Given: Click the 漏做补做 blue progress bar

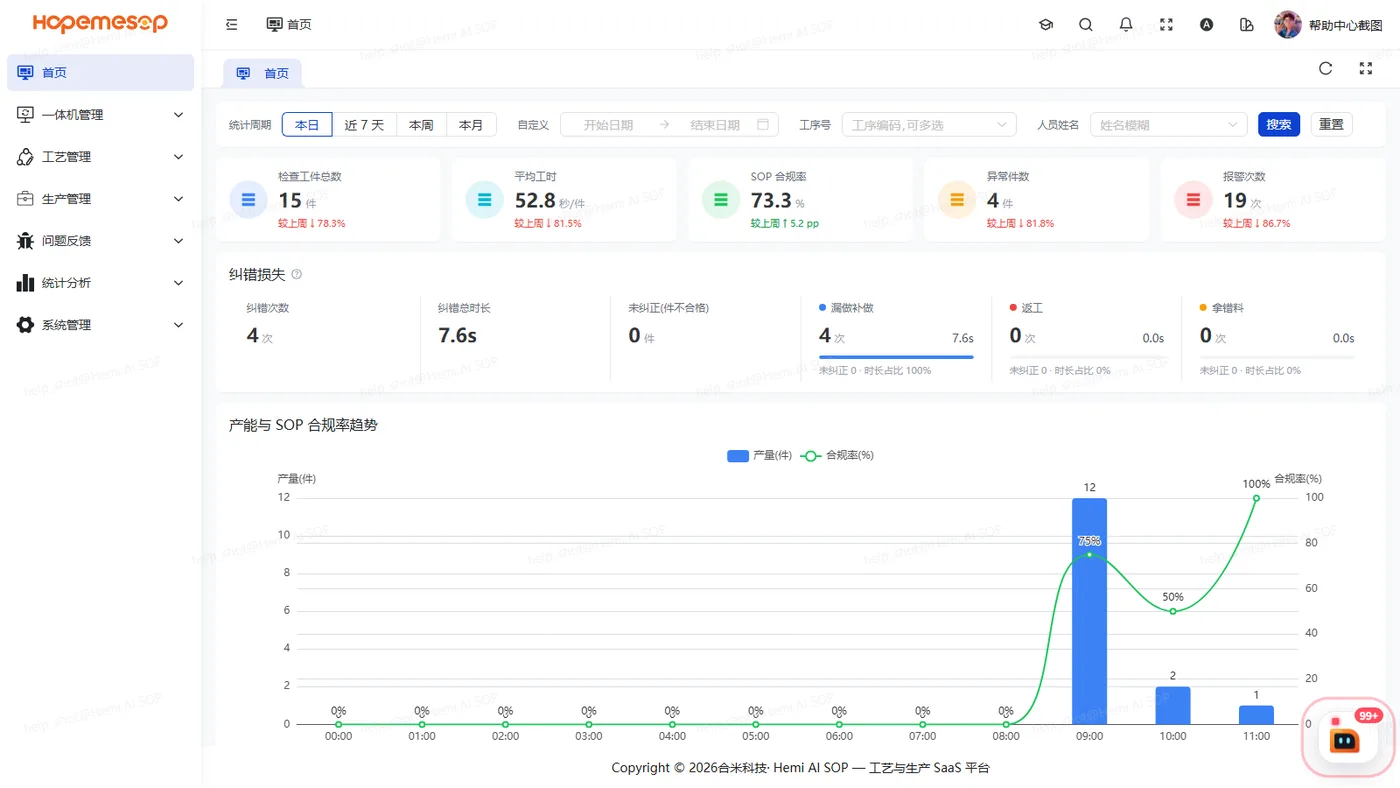Looking at the screenshot, I should point(896,357).
